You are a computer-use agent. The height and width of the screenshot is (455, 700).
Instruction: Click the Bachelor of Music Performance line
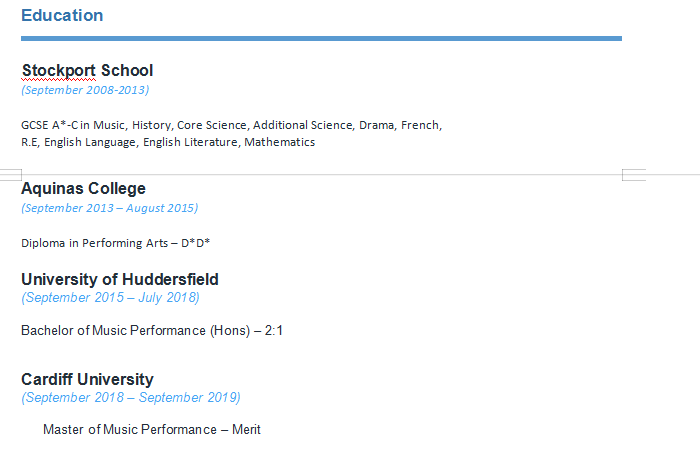(x=138, y=330)
